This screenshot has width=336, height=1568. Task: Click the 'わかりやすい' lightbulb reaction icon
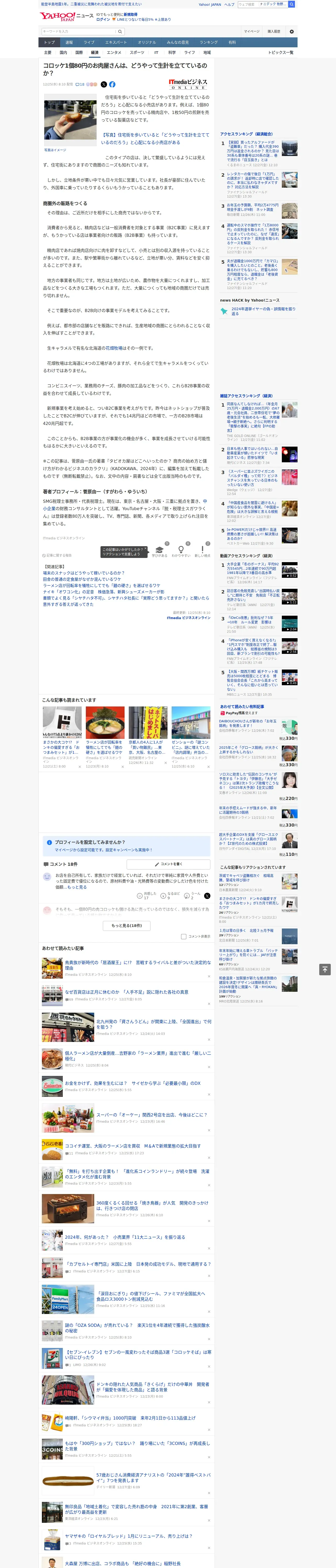181,549
